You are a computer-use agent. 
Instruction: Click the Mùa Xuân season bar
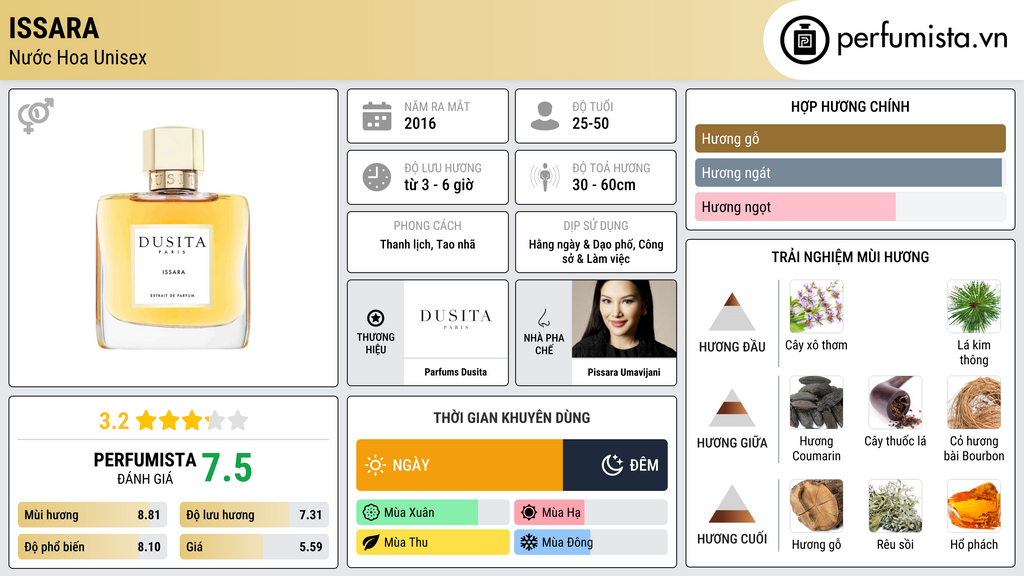click(x=432, y=513)
